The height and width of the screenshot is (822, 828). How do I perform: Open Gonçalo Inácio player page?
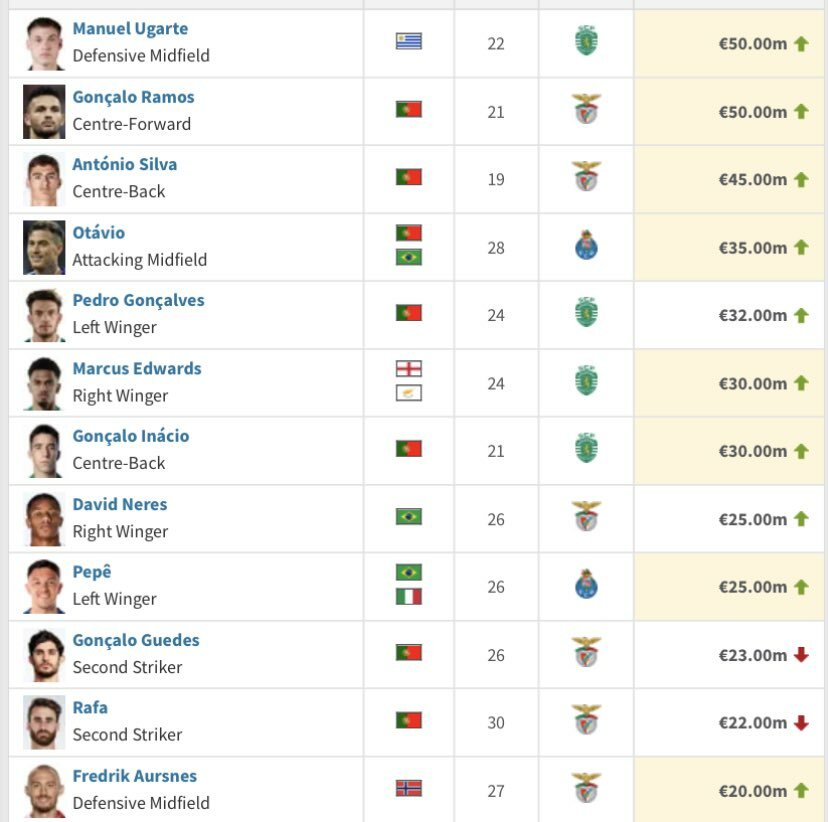pos(130,436)
